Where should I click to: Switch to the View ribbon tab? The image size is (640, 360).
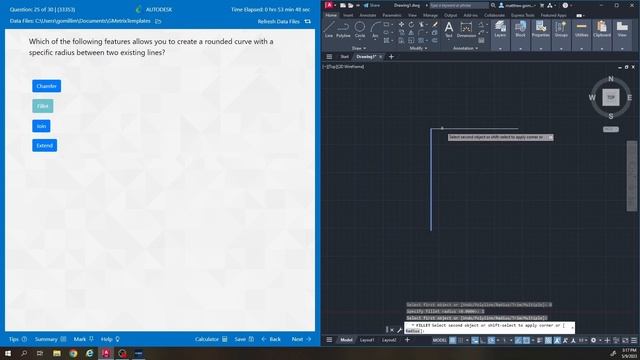point(412,15)
